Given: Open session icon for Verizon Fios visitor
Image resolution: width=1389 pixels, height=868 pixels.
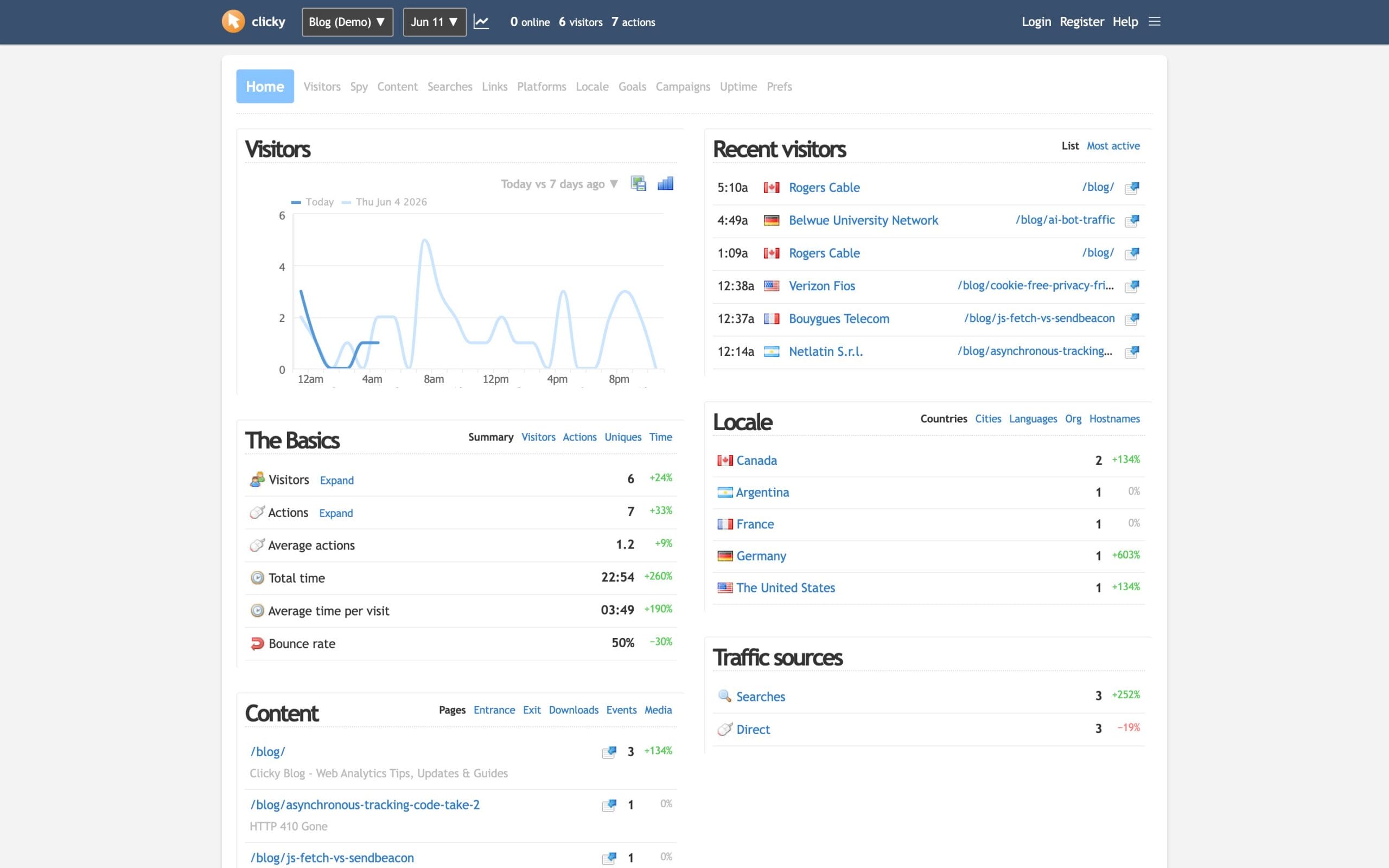Looking at the screenshot, I should click(x=1132, y=286).
